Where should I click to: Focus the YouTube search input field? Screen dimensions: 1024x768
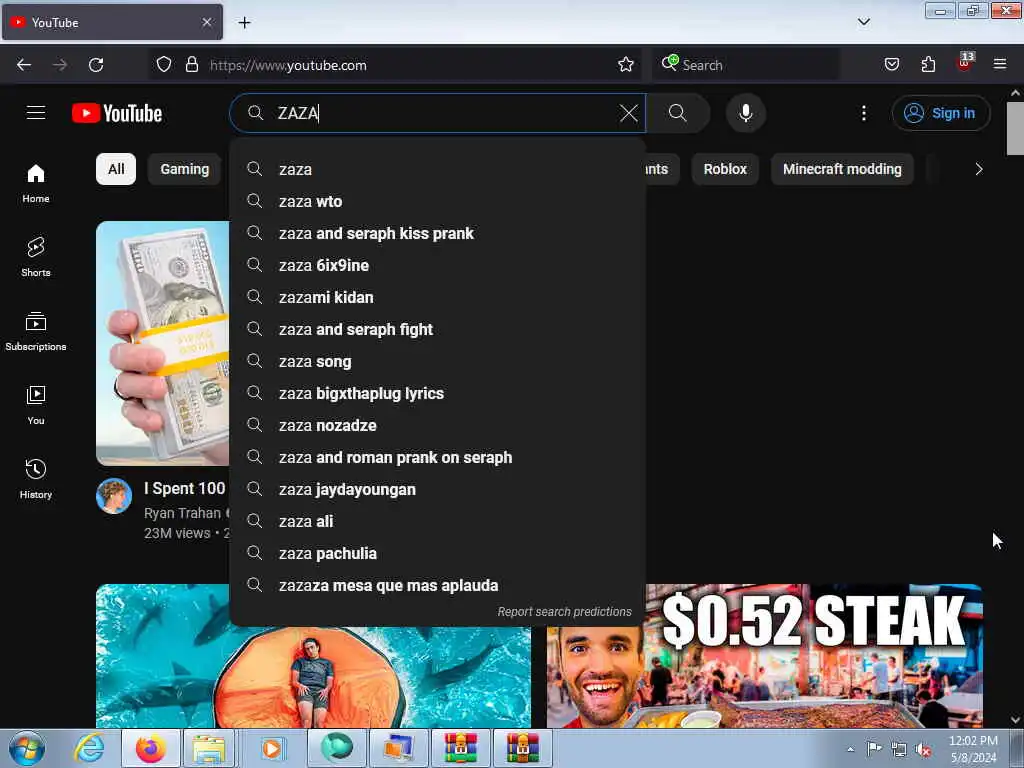click(438, 113)
